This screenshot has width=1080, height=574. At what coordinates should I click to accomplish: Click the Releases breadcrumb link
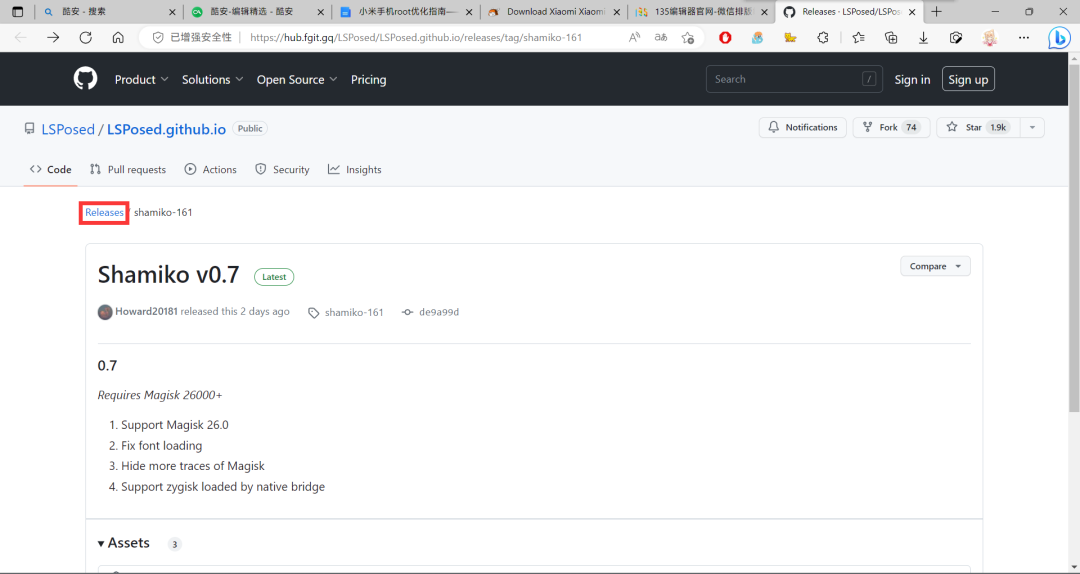(104, 212)
